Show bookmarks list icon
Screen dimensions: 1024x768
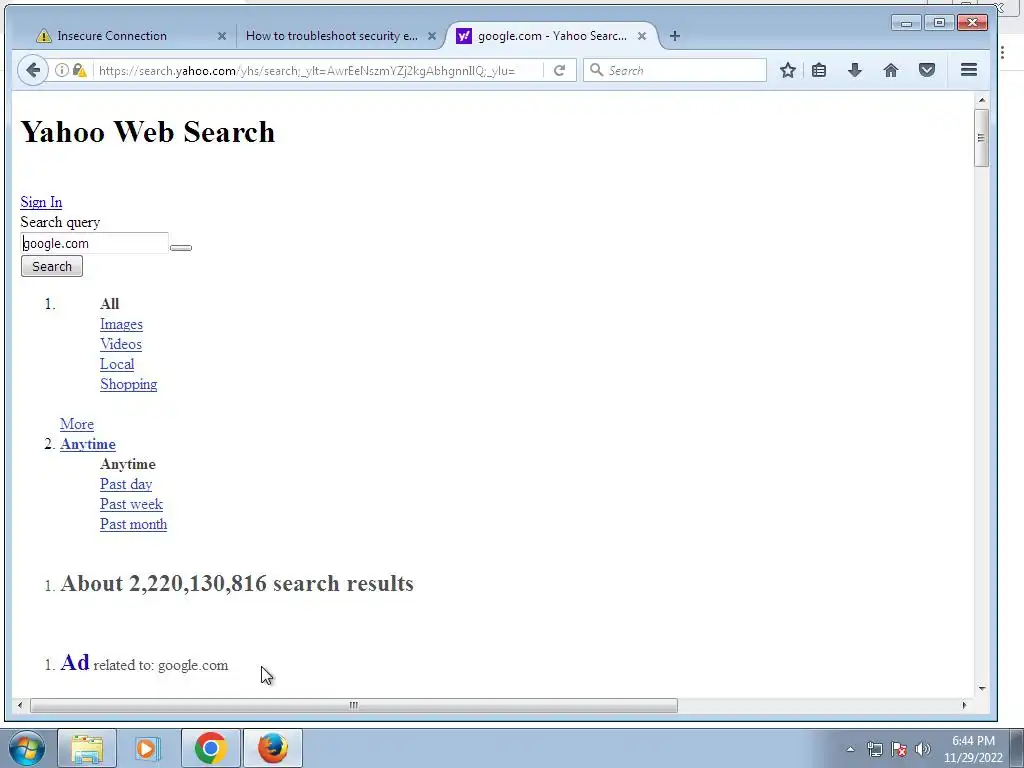coord(819,71)
